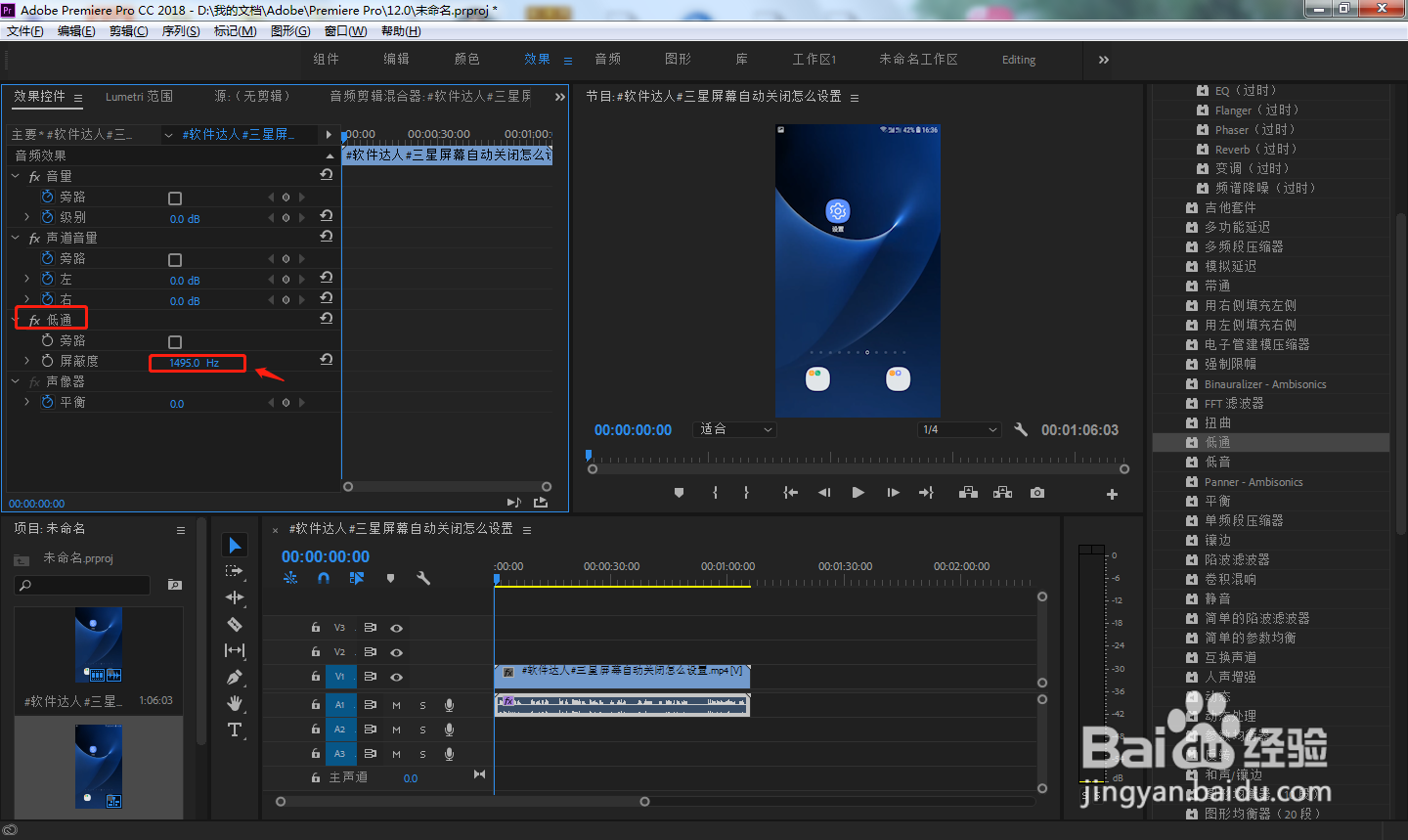Expand the 平衡 parameter
The width and height of the screenshot is (1408, 840).
(x=26, y=402)
